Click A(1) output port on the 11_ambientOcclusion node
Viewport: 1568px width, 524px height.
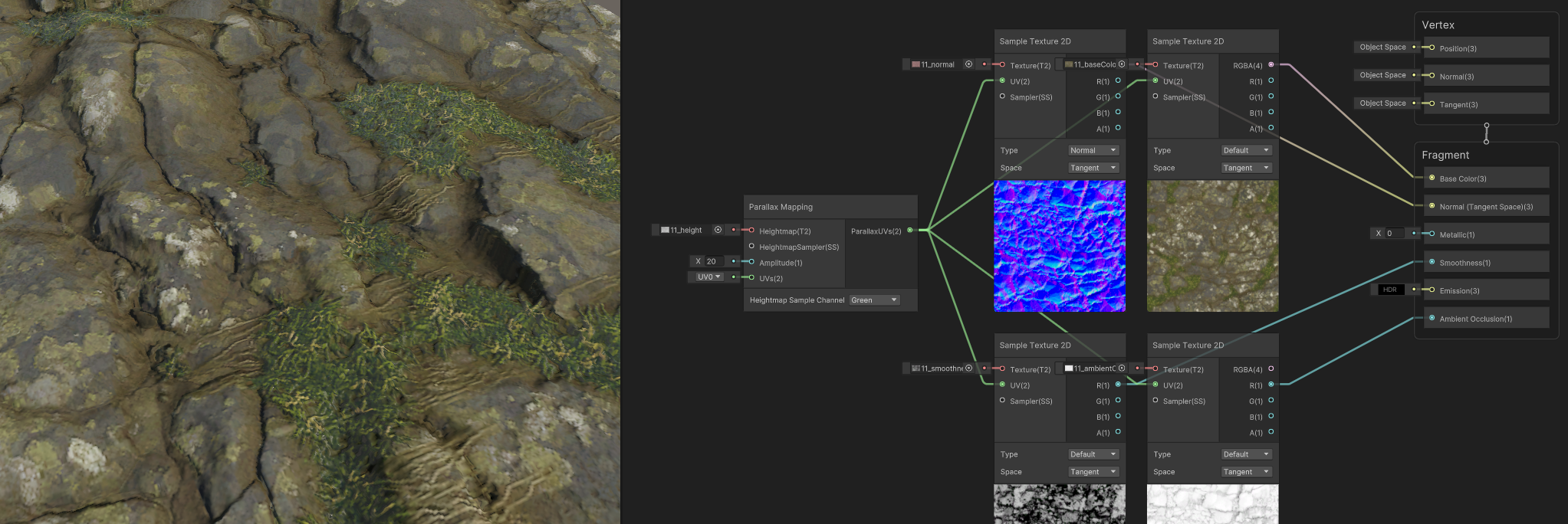point(1271,432)
